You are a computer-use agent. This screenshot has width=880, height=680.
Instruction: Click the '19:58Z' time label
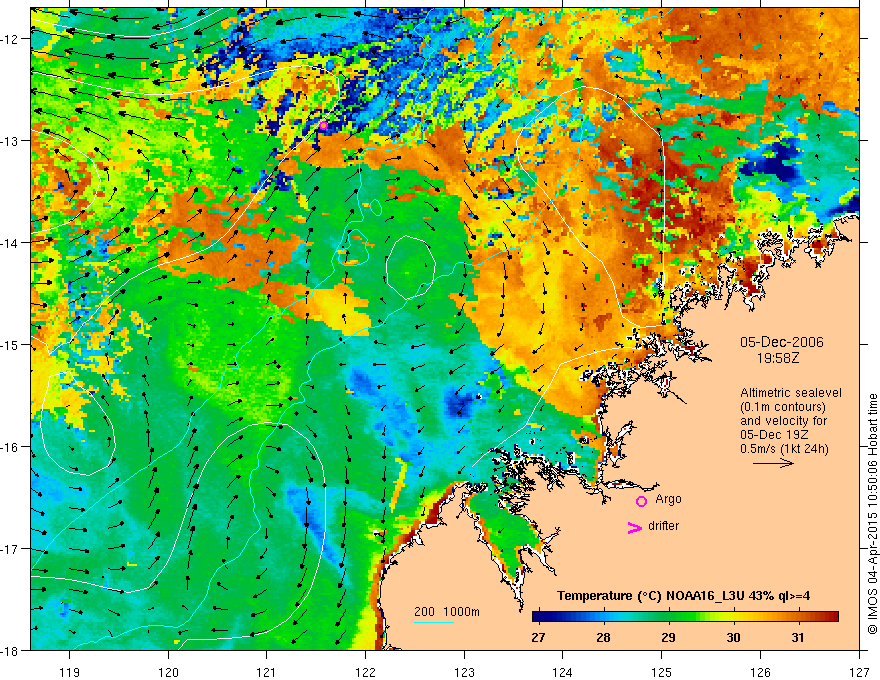point(777,358)
